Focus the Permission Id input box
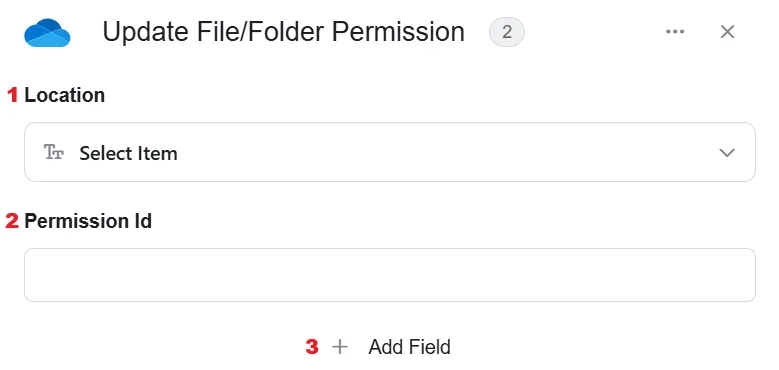 390,275
